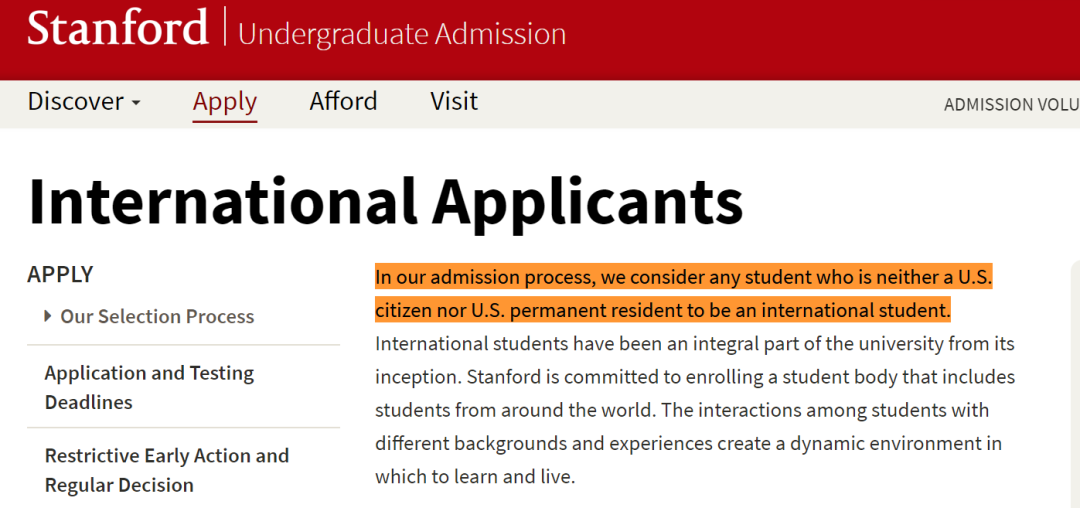This screenshot has height=508, width=1080.
Task: Click the International Applicants page heading
Action: tap(385, 201)
